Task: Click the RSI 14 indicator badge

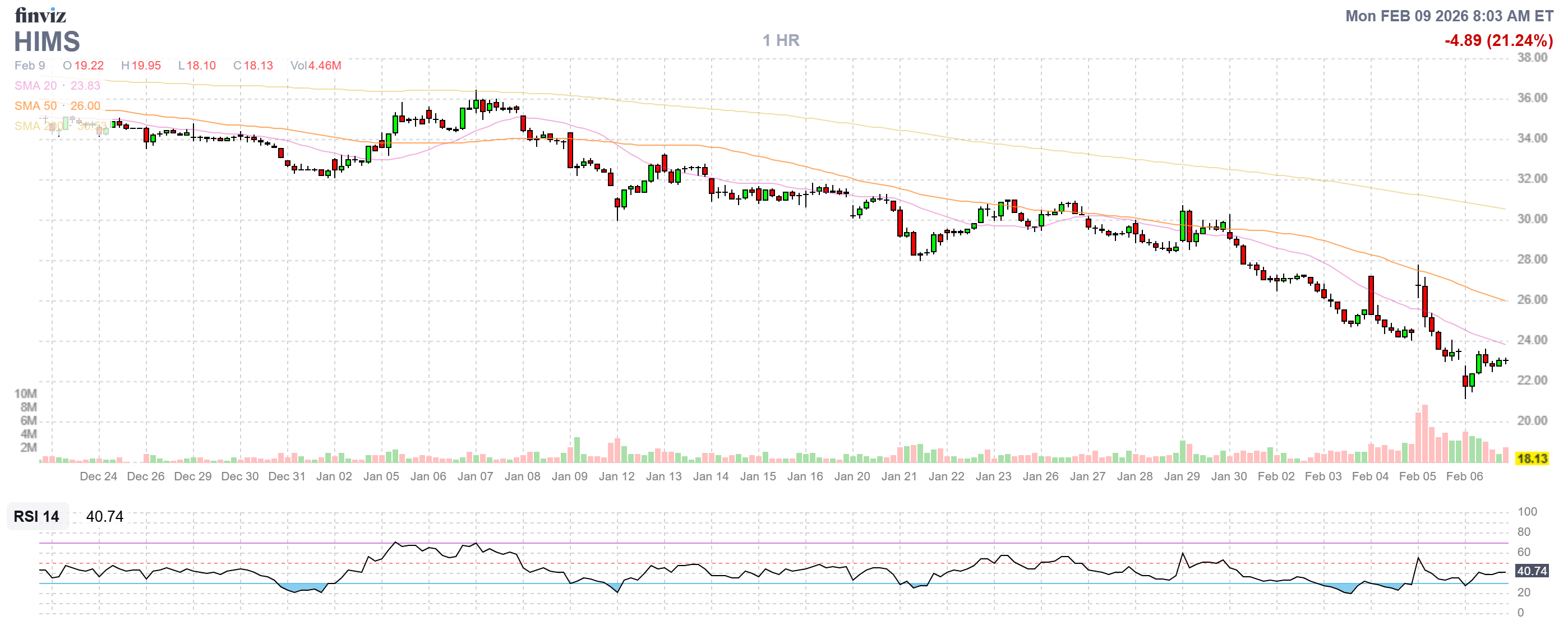Action: (36, 516)
